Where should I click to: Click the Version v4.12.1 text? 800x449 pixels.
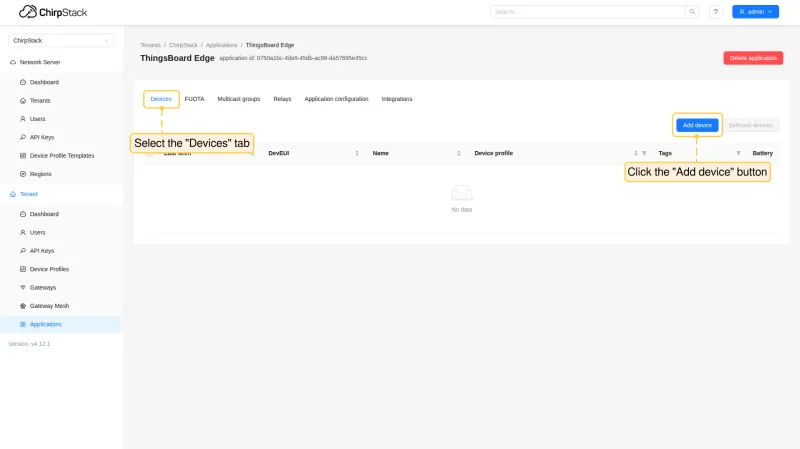(x=29, y=344)
